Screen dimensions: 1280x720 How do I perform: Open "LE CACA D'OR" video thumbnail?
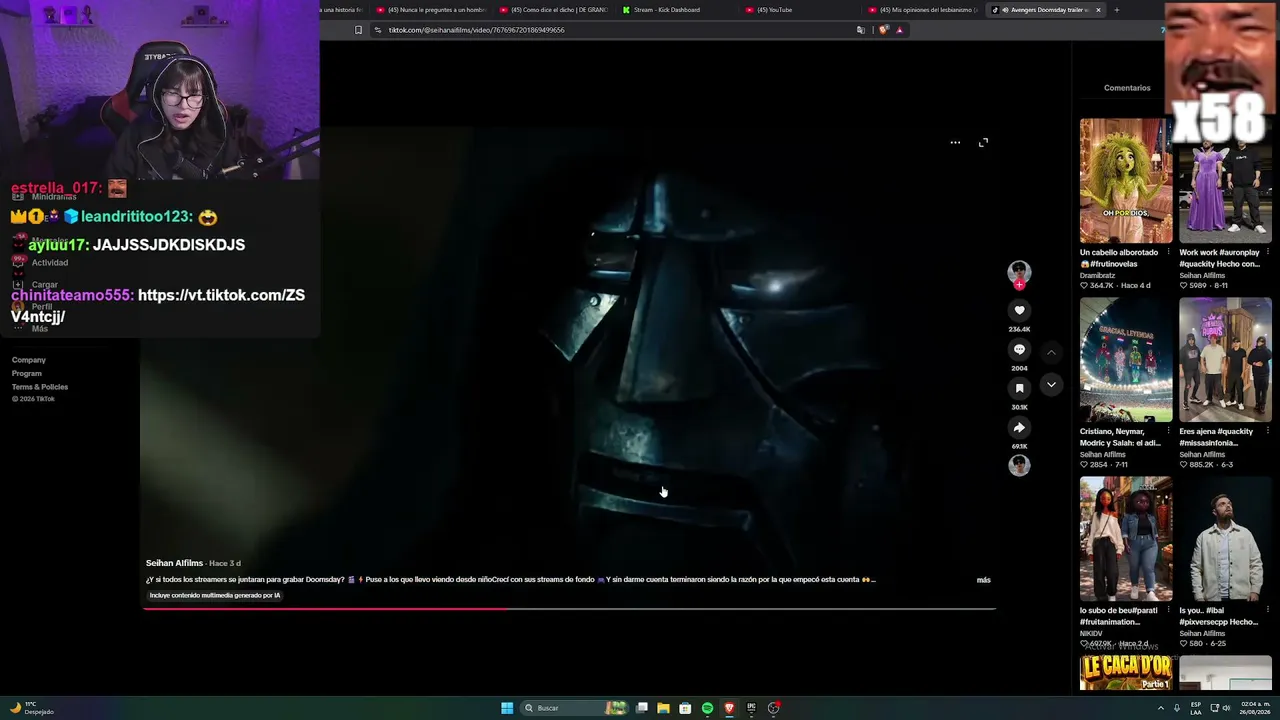[x=1126, y=673]
